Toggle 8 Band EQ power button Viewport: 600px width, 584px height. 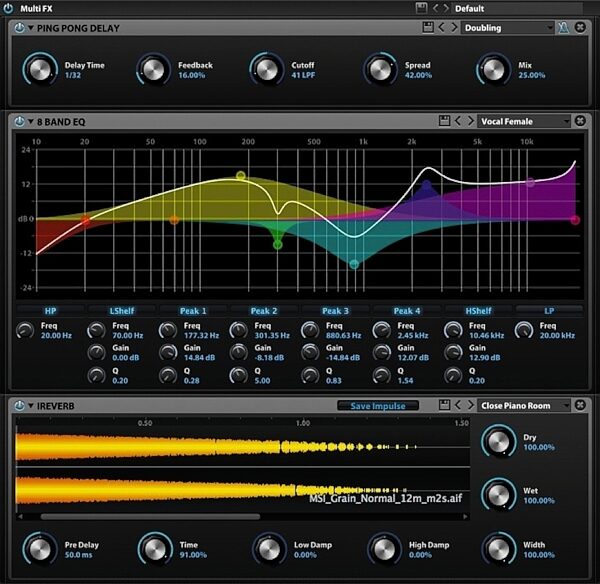pos(19,122)
